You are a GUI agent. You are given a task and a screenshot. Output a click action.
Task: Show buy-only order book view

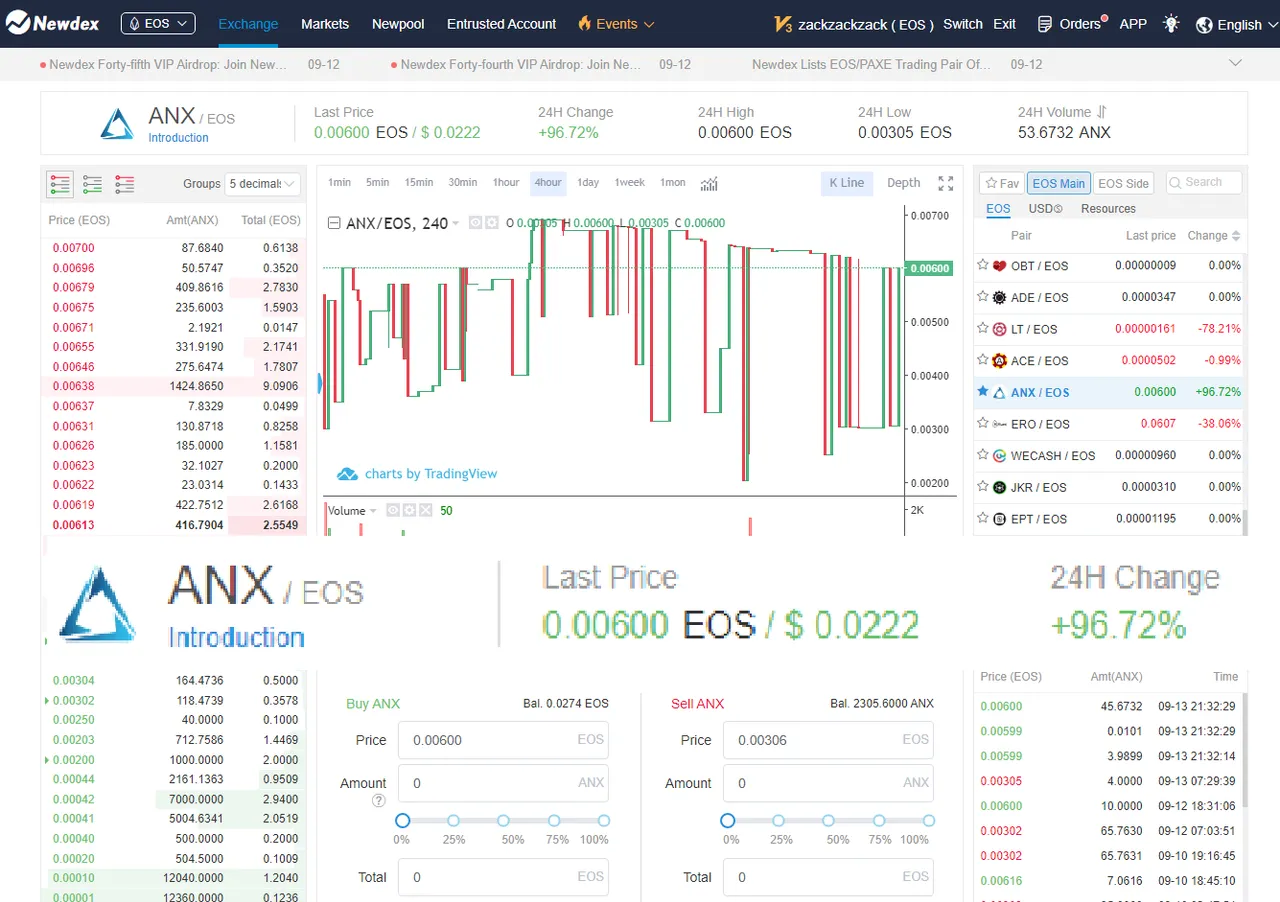click(92, 184)
